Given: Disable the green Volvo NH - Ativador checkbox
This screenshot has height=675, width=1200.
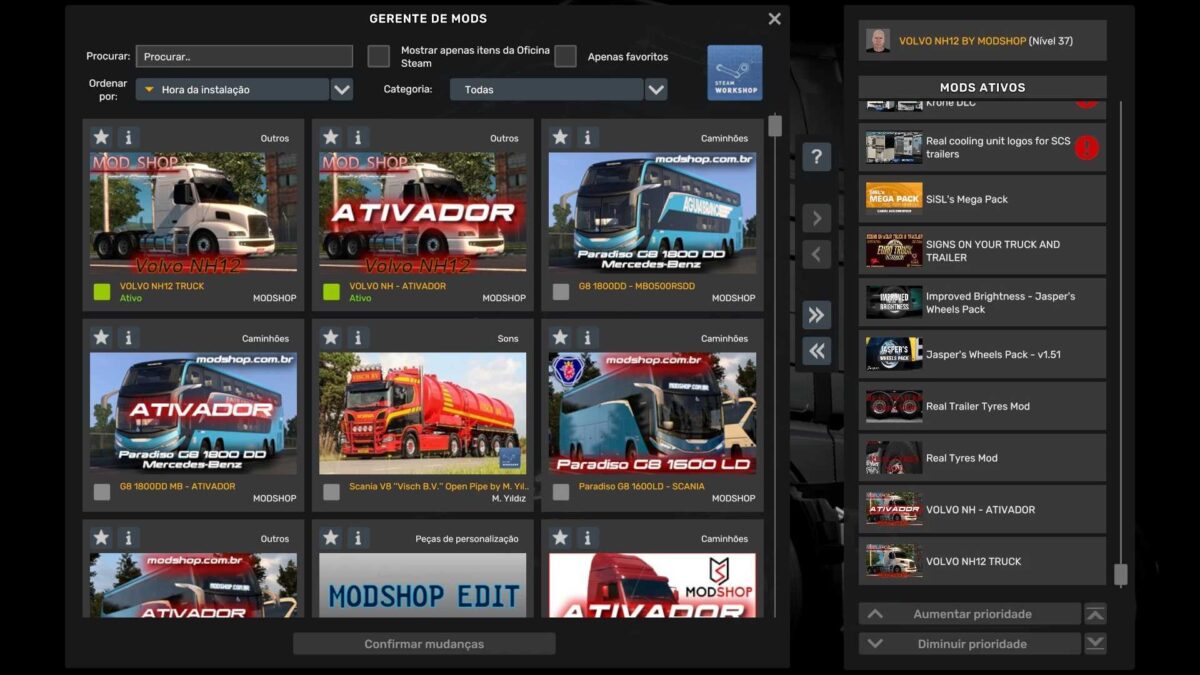Looking at the screenshot, I should pyautogui.click(x=331, y=292).
